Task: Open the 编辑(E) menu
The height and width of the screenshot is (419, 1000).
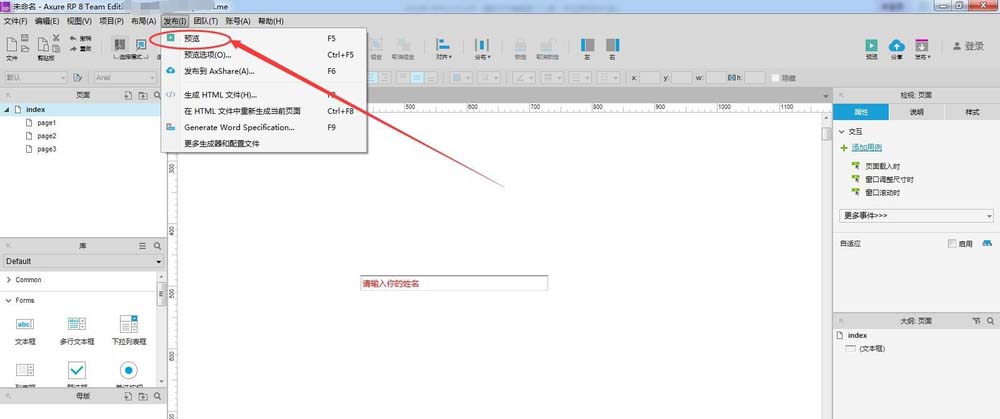Action: (x=47, y=21)
